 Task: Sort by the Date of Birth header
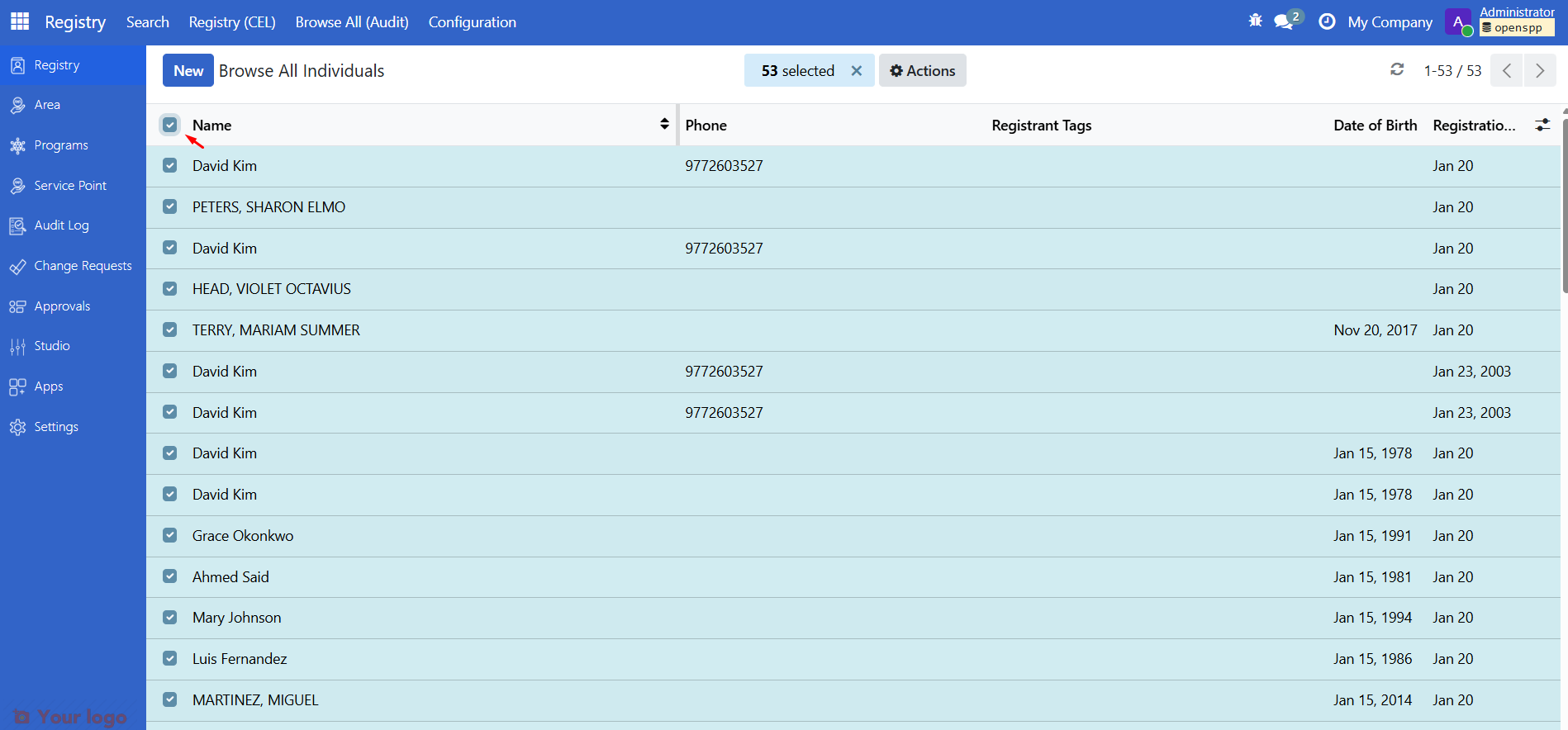click(x=1375, y=126)
